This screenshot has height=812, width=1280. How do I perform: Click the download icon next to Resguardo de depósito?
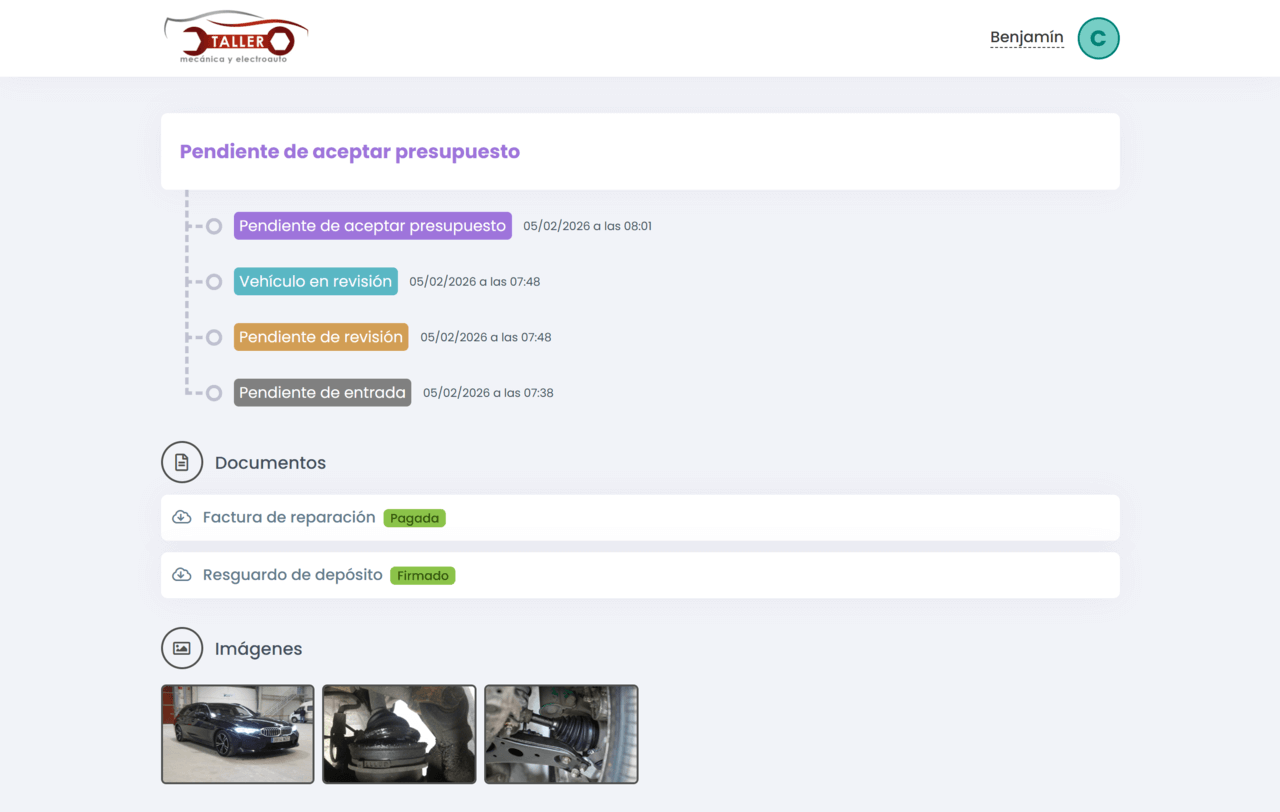coord(181,575)
